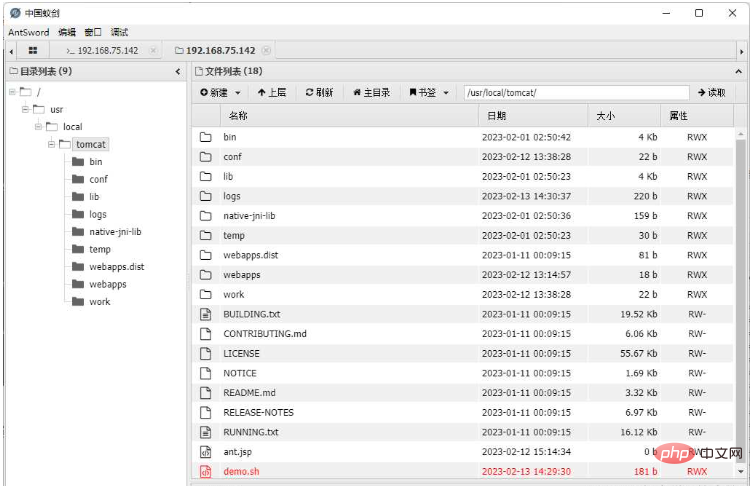
Task: Sort by 大小 column header
Action: point(624,116)
